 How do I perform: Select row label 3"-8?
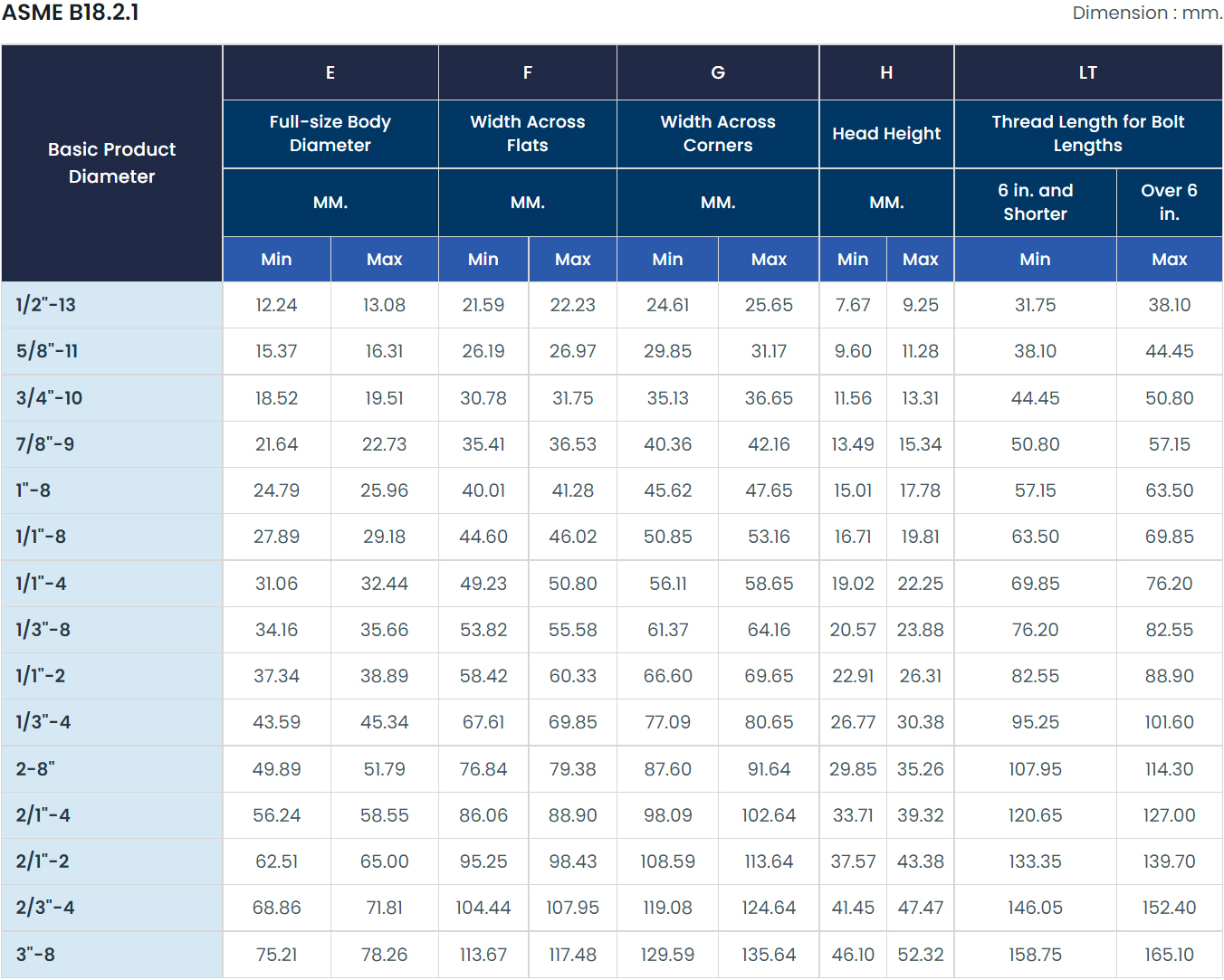pos(35,955)
